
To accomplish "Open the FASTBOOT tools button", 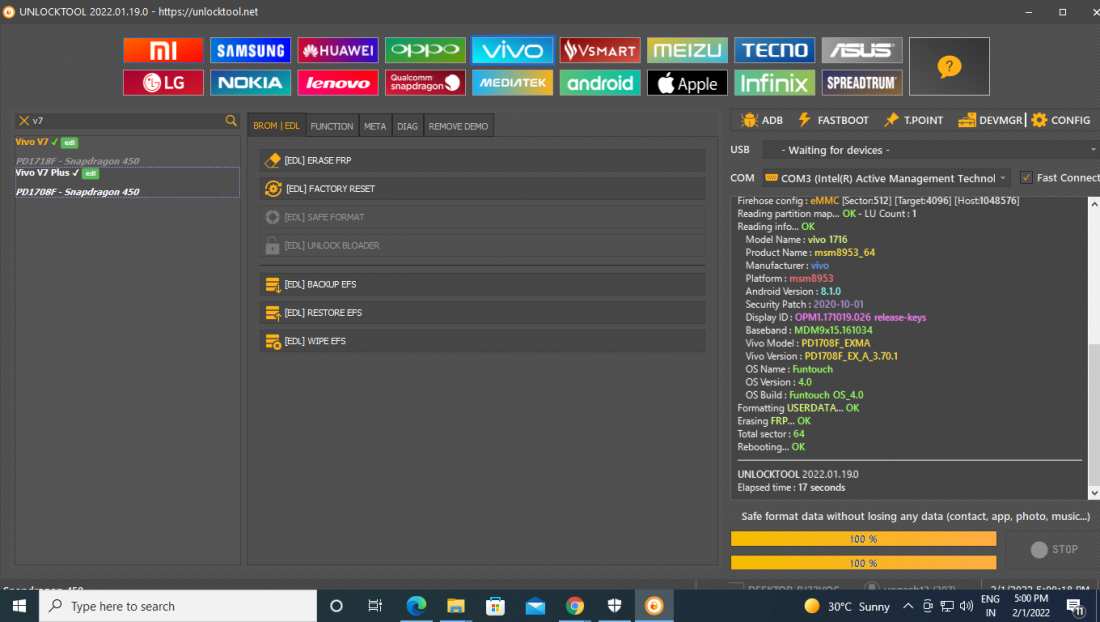I will pos(833,120).
